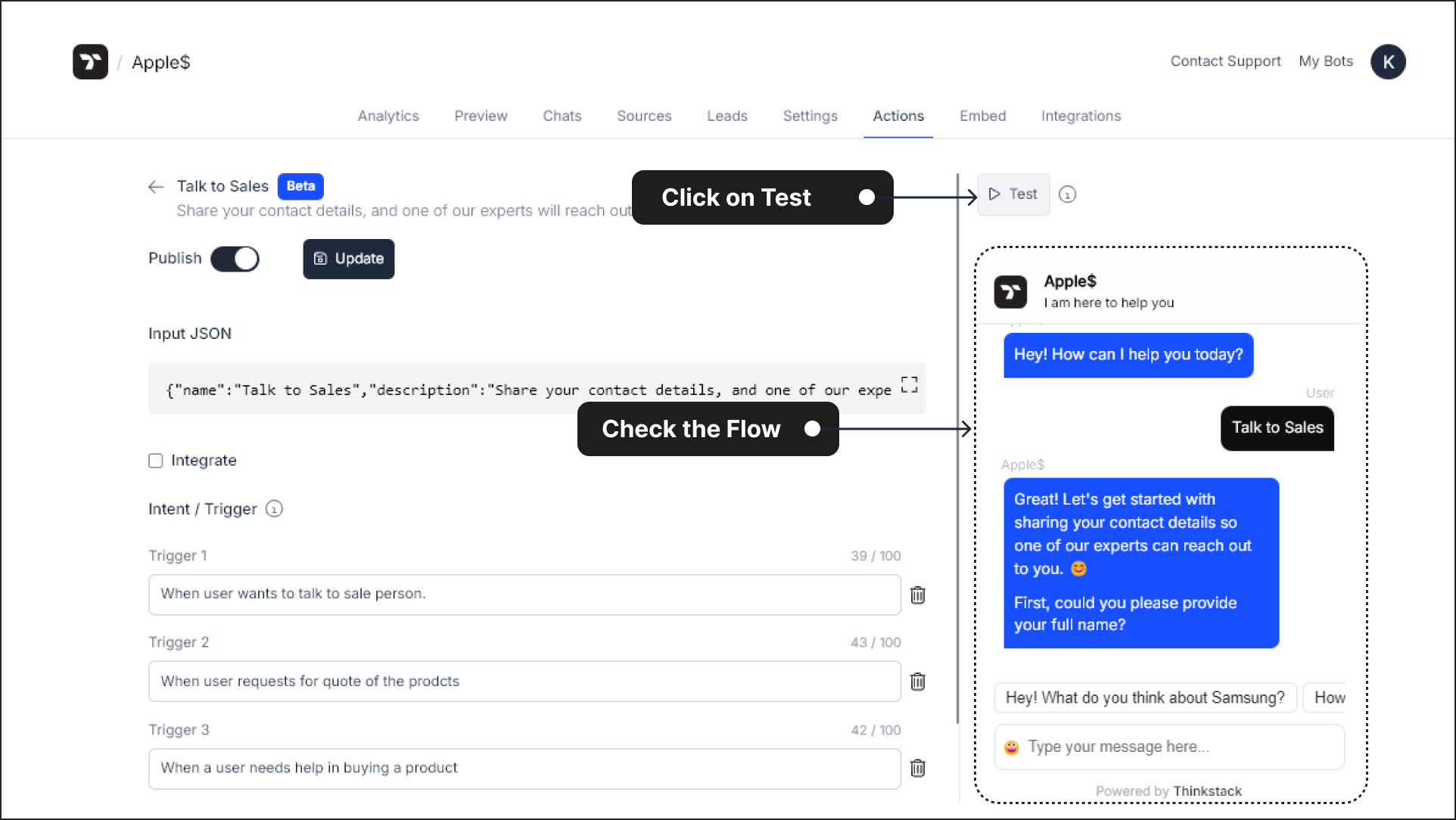Viewport: 1456px width, 820px height.
Task: Switch to the Integrations tab
Action: (1082, 116)
